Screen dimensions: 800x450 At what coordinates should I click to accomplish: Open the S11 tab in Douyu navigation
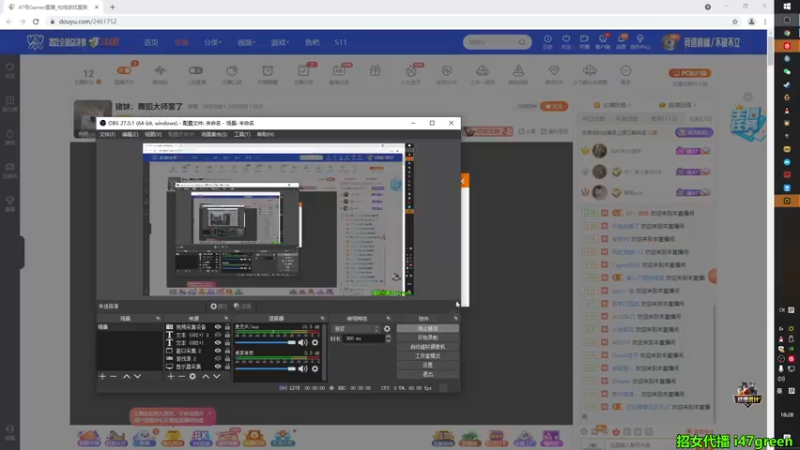[x=341, y=42]
